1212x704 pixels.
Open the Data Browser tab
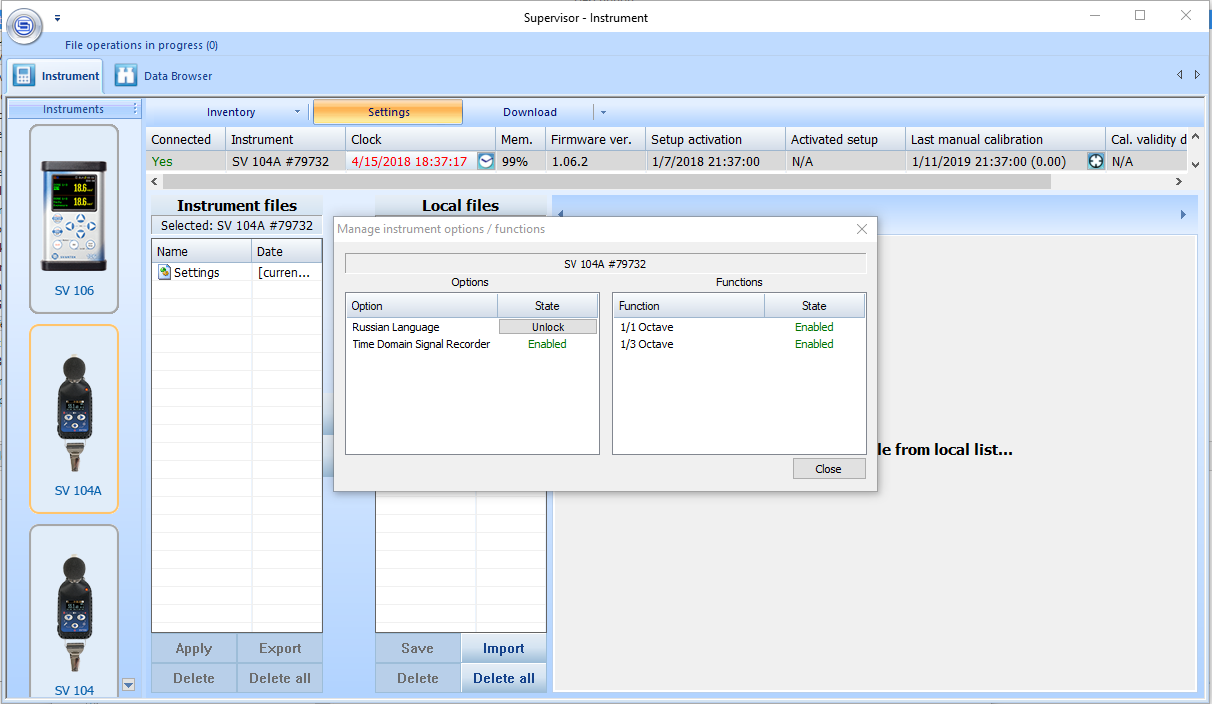(x=164, y=76)
